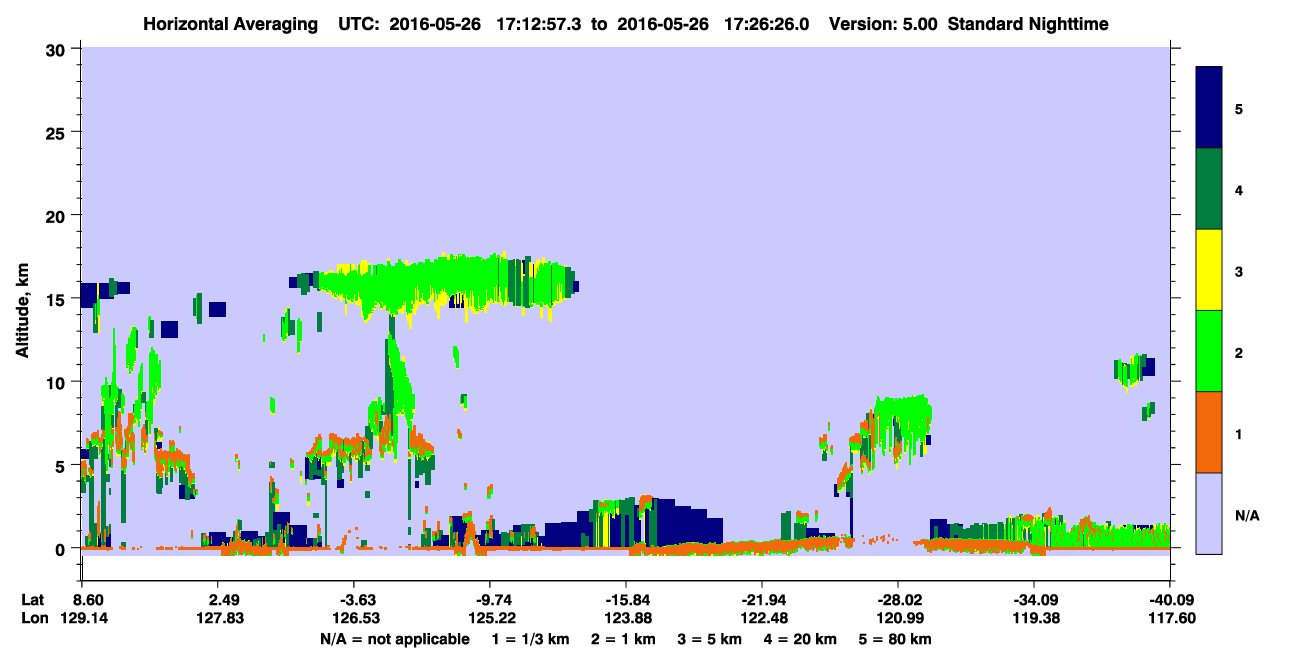Click the orange colorbar segment labeled 1
1300x667 pixels.
click(x=1209, y=432)
